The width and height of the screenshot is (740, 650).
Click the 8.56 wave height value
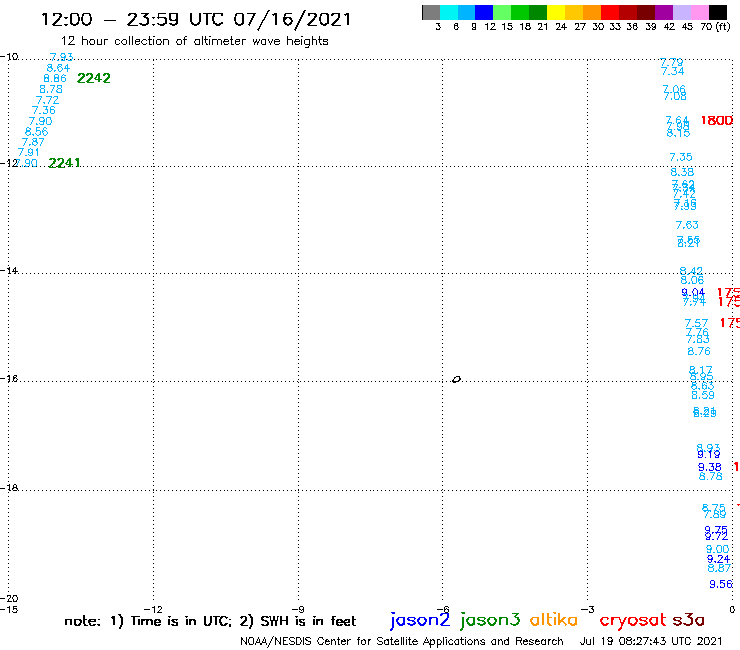[36, 132]
